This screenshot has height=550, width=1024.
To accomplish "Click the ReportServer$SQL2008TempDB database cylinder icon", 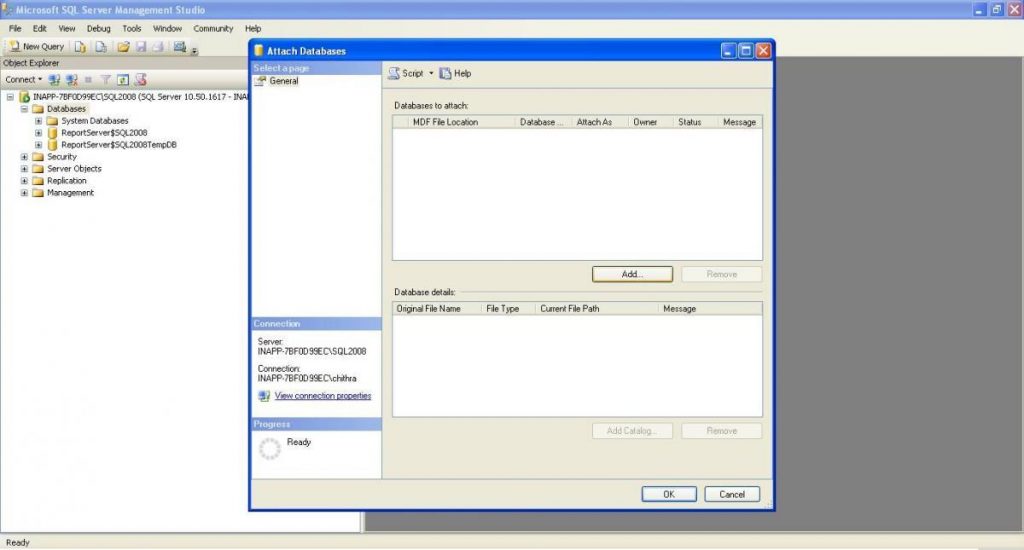I will click(x=52, y=145).
